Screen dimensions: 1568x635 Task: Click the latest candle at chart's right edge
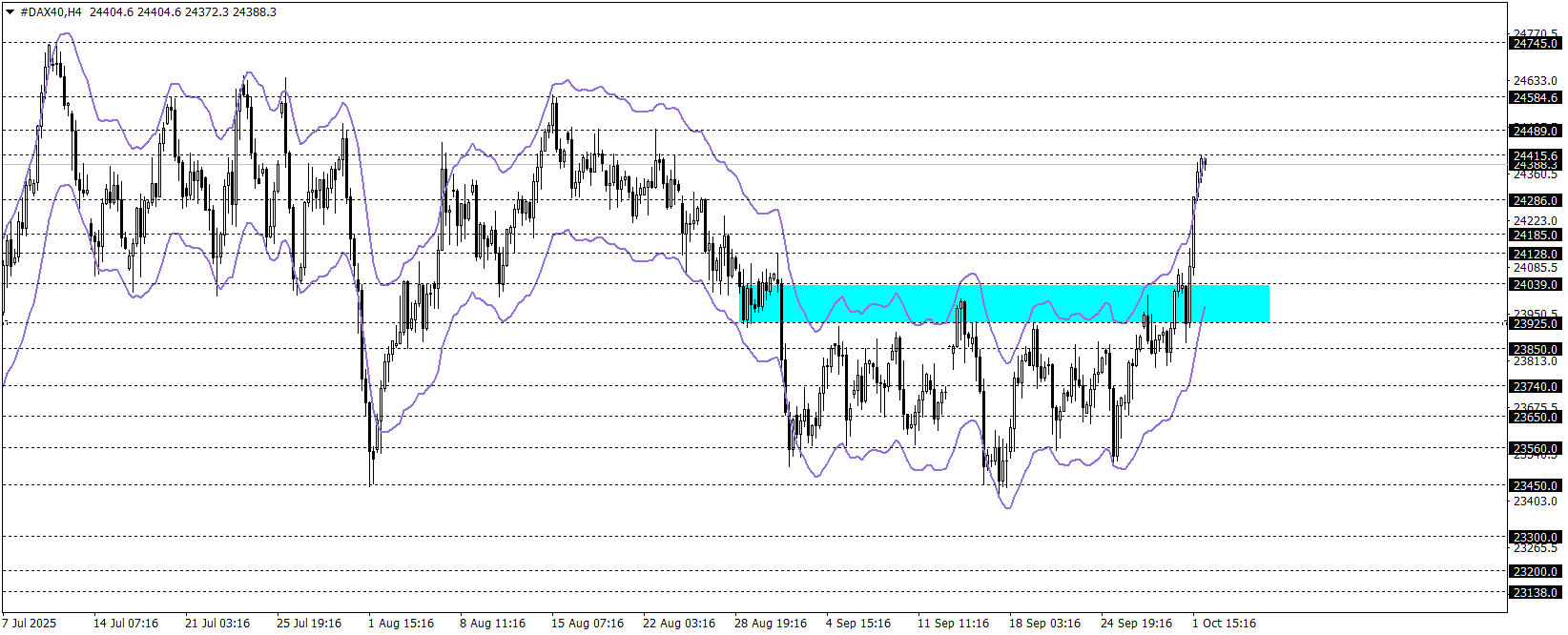click(1205, 162)
